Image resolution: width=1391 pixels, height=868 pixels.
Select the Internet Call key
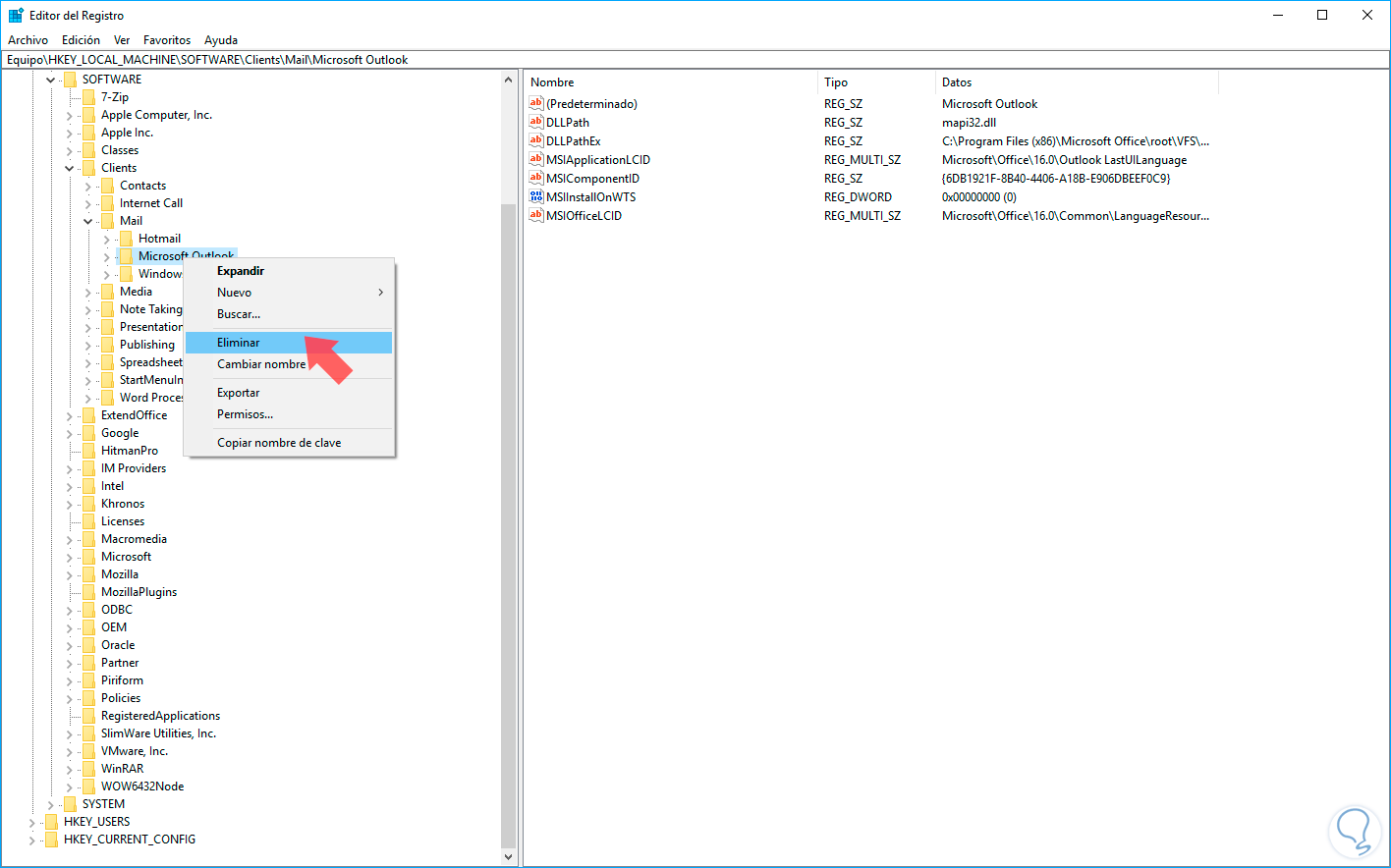[x=151, y=203]
